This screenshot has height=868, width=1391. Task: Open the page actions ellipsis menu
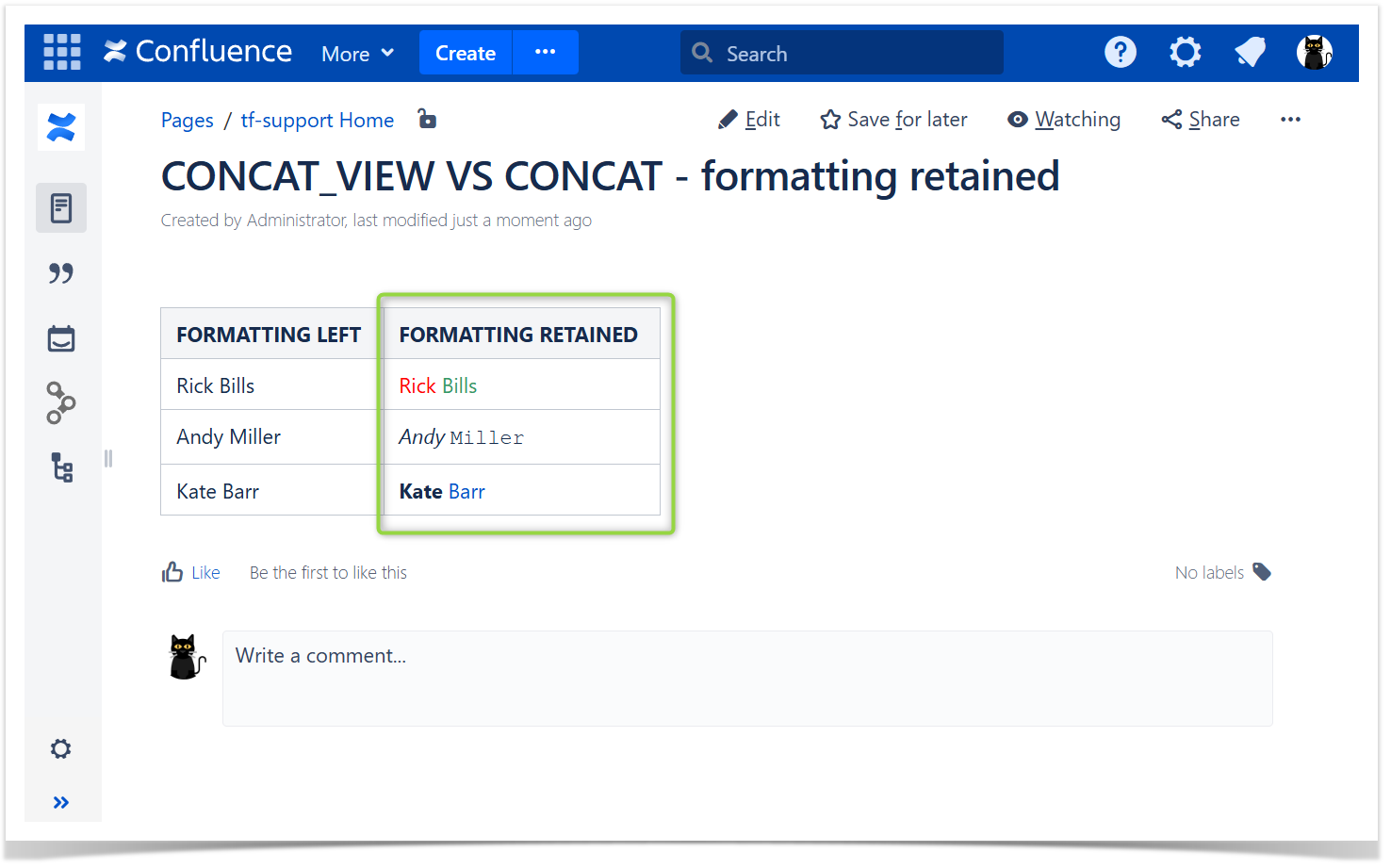coord(1290,120)
